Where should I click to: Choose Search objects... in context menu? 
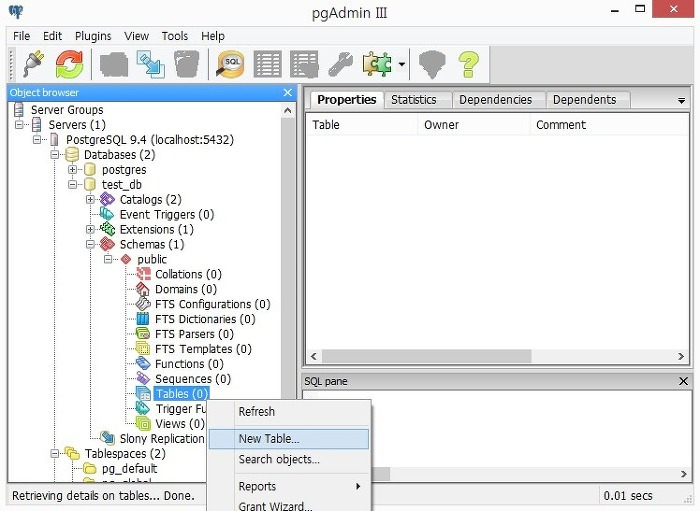tap(289, 459)
